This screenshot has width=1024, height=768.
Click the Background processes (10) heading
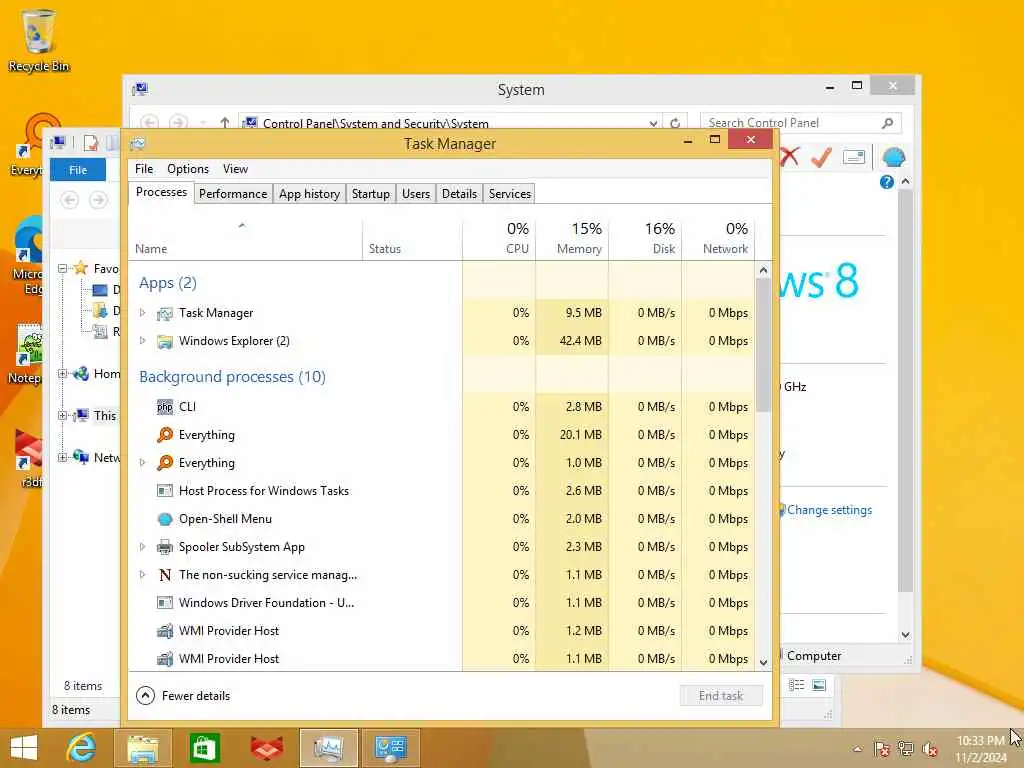(x=232, y=377)
